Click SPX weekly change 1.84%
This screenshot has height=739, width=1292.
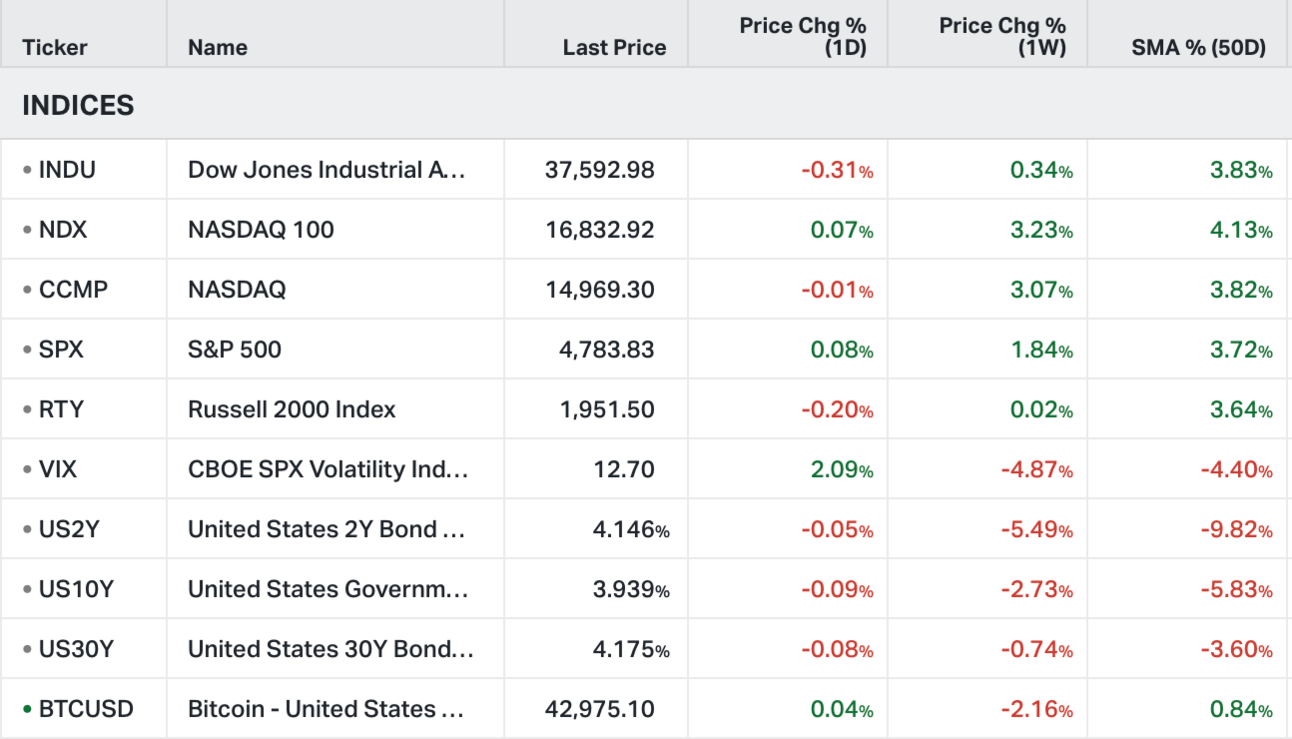[1042, 350]
